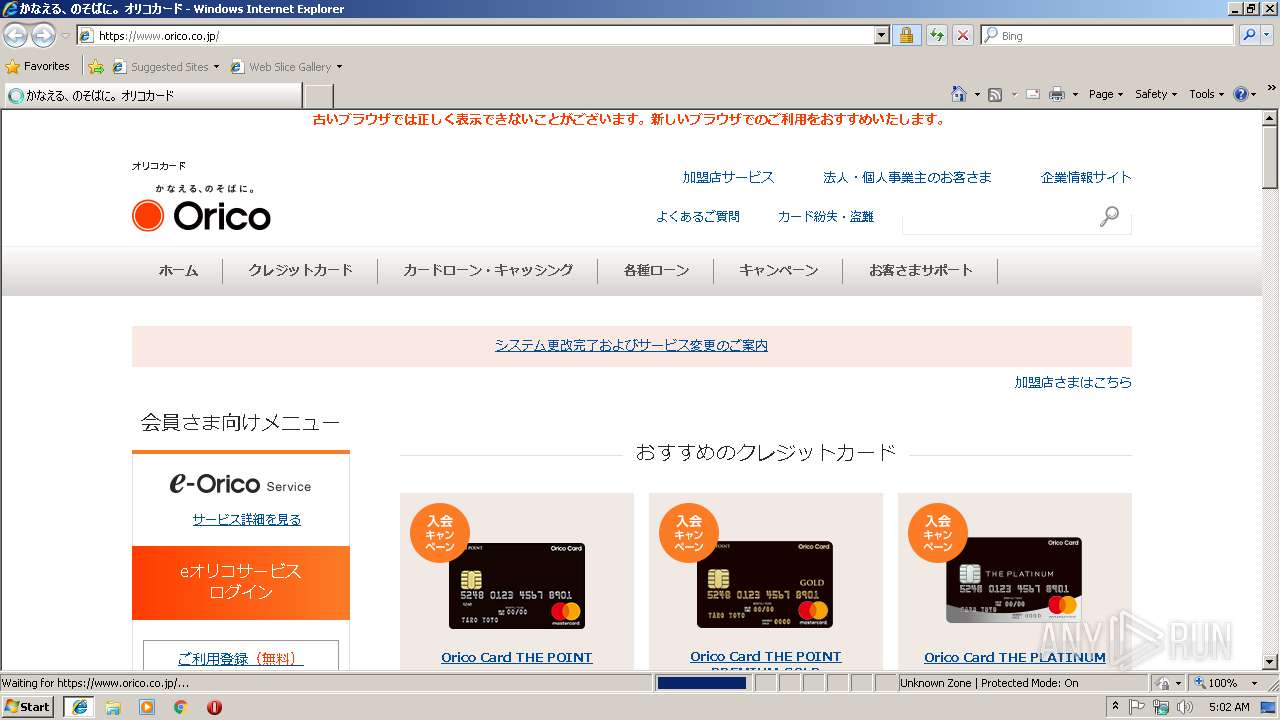This screenshot has width=1280, height=720.
Task: Click the security lock icon in address bar
Action: 906,35
